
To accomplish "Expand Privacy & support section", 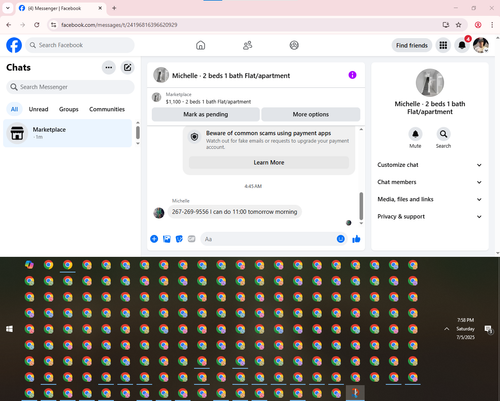I will (430, 217).
